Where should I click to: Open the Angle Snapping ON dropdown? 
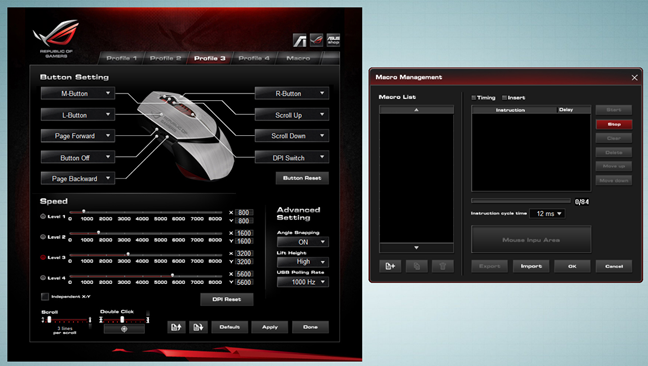click(x=303, y=242)
